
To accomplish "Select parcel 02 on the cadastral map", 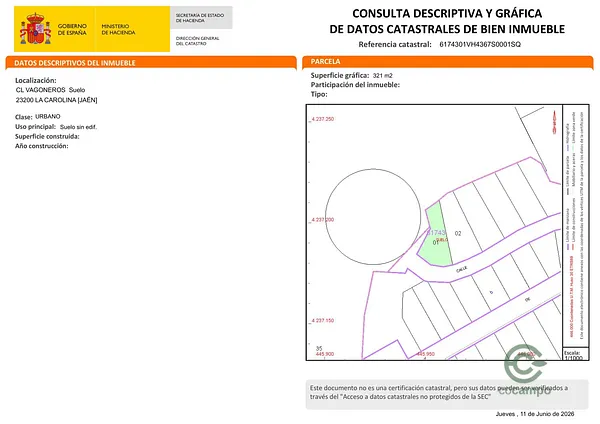I will point(458,233).
